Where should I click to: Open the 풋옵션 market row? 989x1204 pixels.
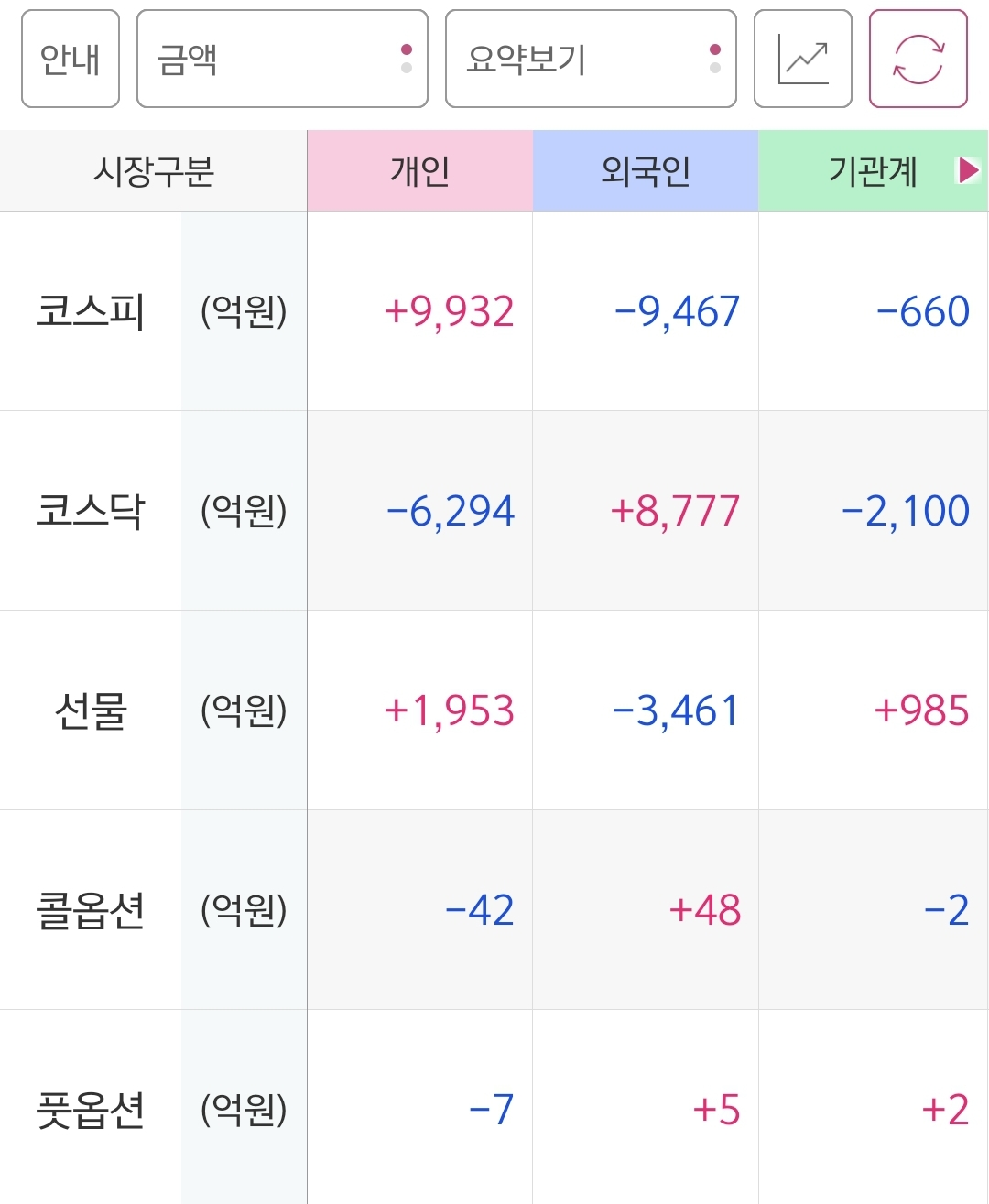pyautogui.click(x=494, y=1108)
